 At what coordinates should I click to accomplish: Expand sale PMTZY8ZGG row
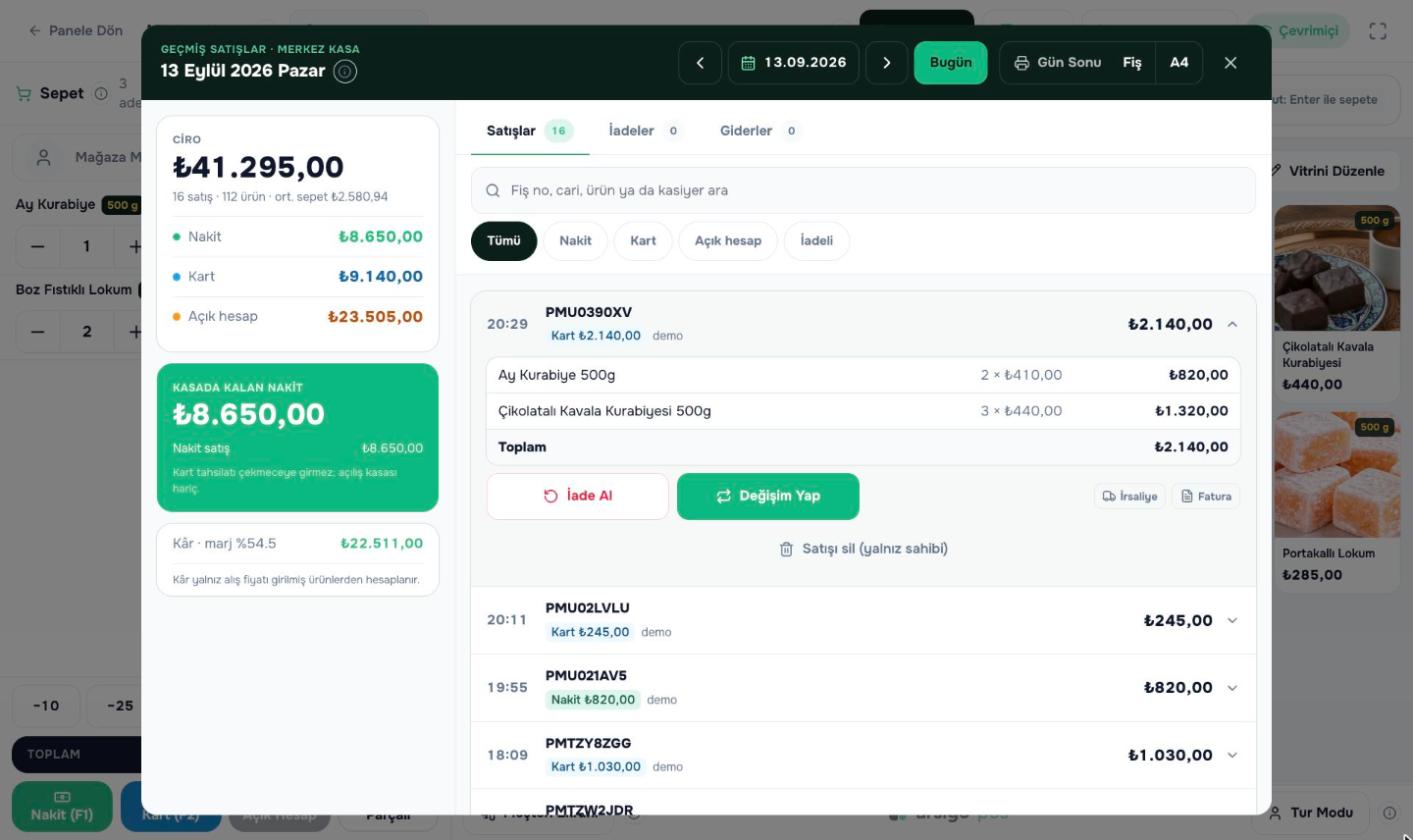pyautogui.click(x=863, y=755)
